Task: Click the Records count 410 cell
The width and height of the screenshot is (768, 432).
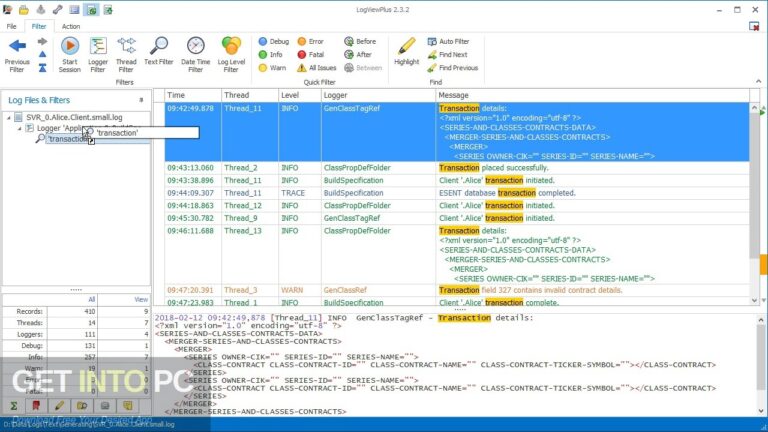Action: (72, 312)
